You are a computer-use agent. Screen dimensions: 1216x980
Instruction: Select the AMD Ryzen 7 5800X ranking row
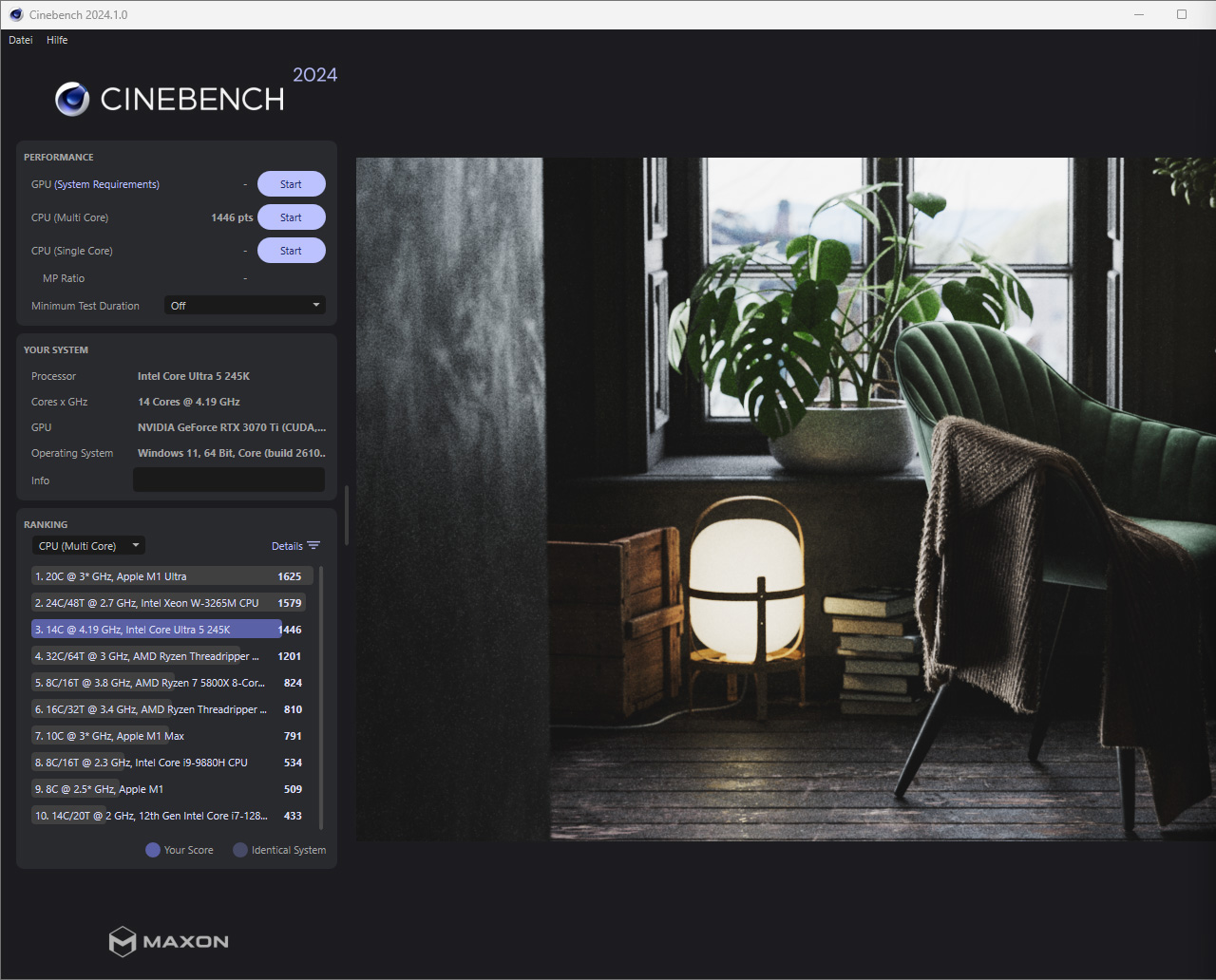point(172,683)
